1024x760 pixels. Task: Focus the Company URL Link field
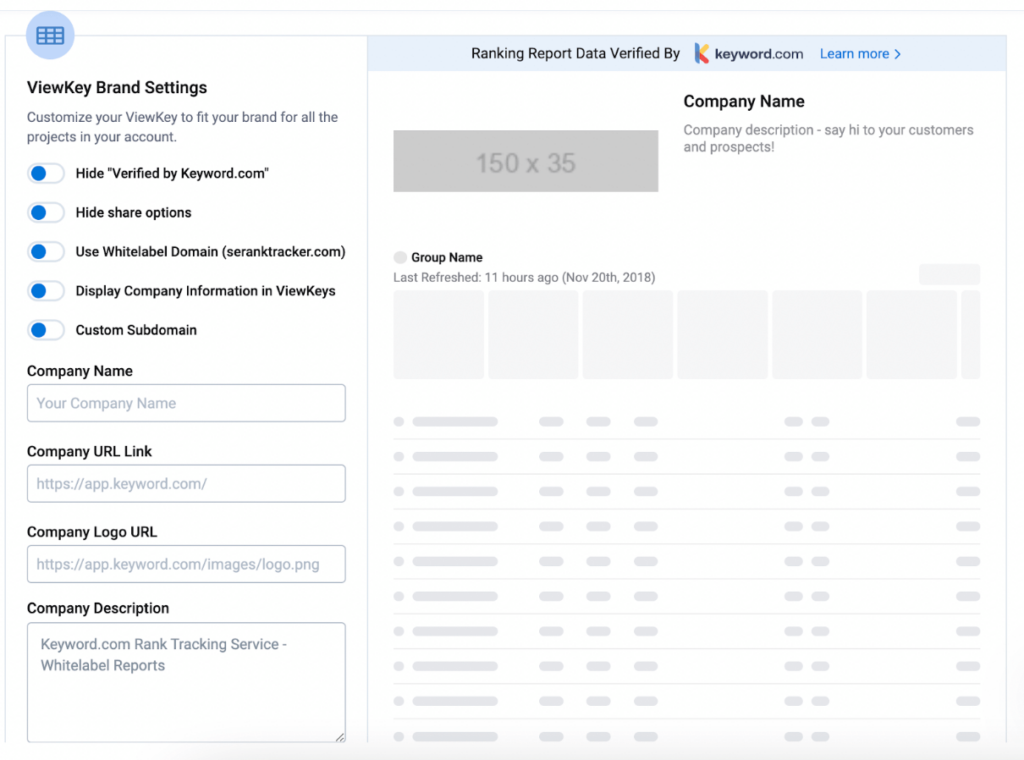pos(186,483)
